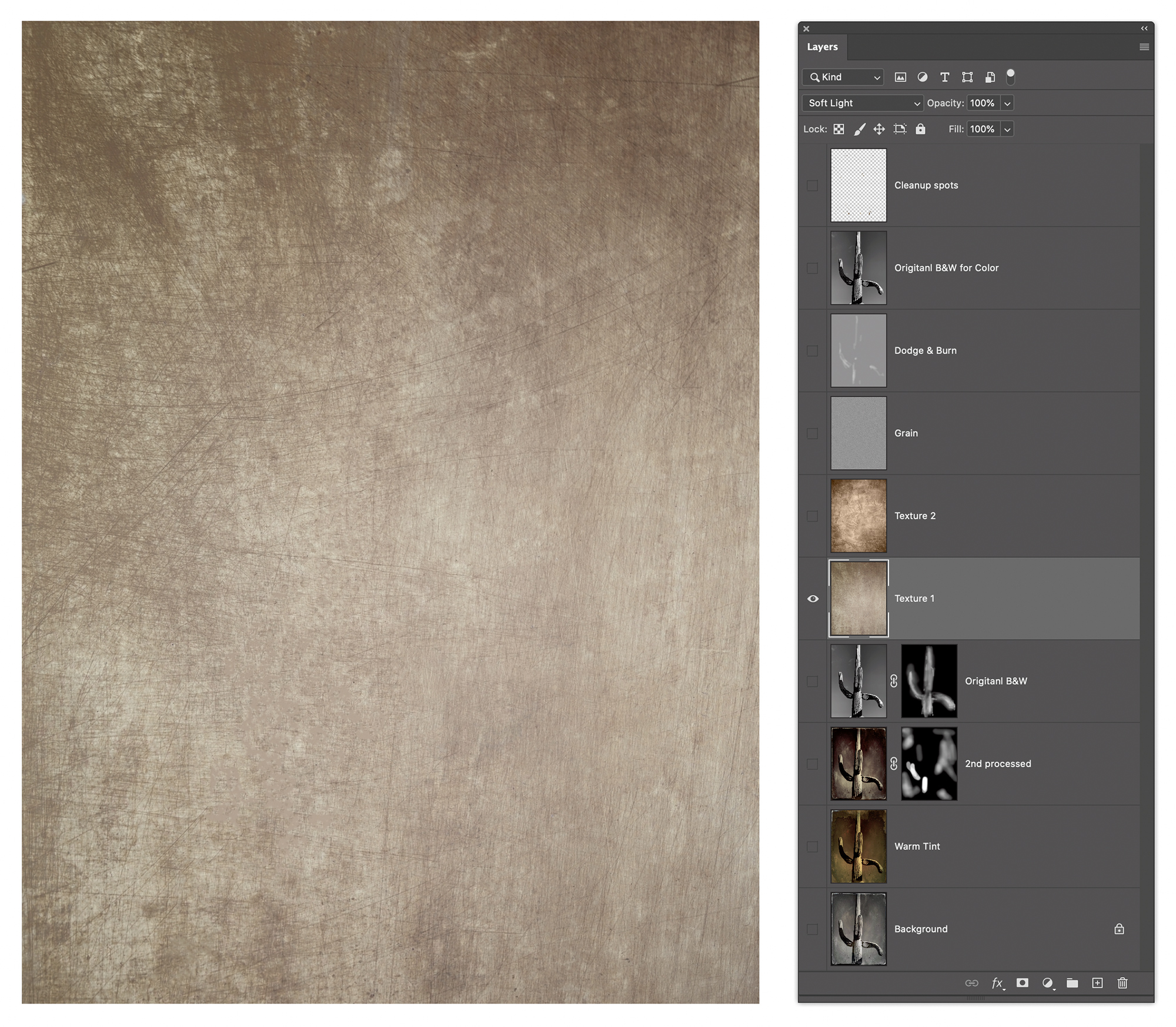Delete layer with the trash icon
The image size is (1176, 1027).
point(1122,983)
